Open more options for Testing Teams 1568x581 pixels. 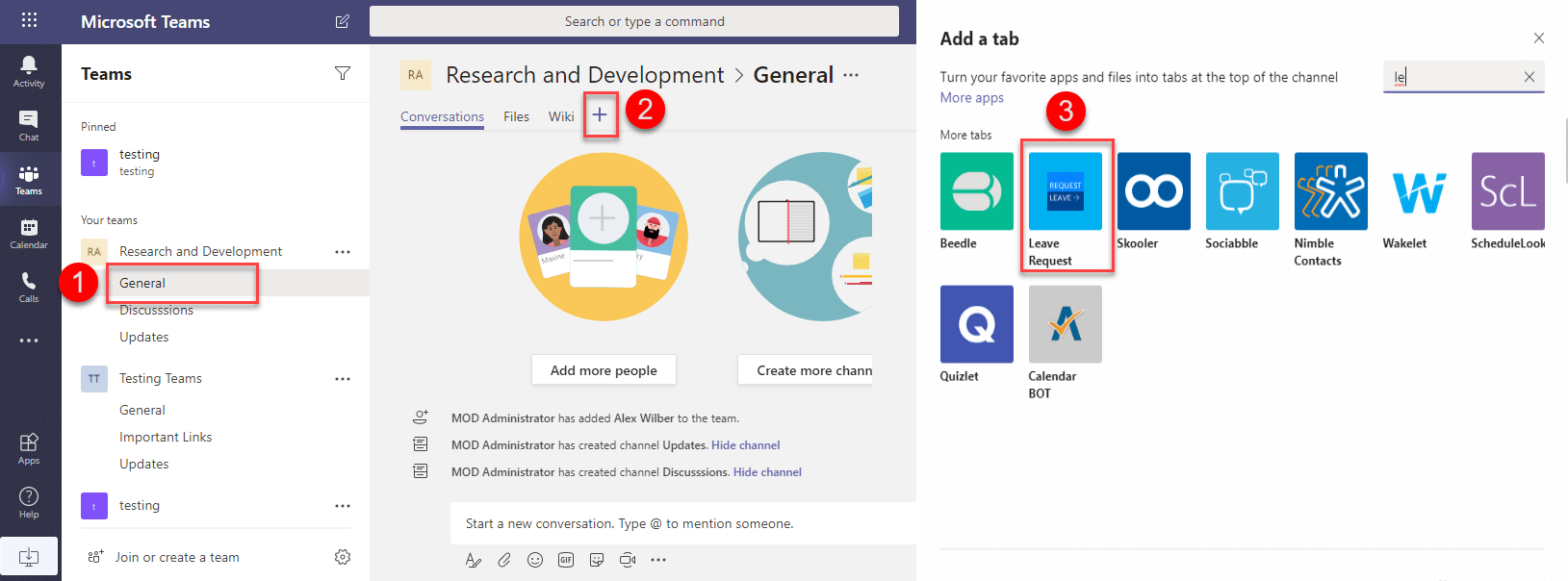point(342,379)
